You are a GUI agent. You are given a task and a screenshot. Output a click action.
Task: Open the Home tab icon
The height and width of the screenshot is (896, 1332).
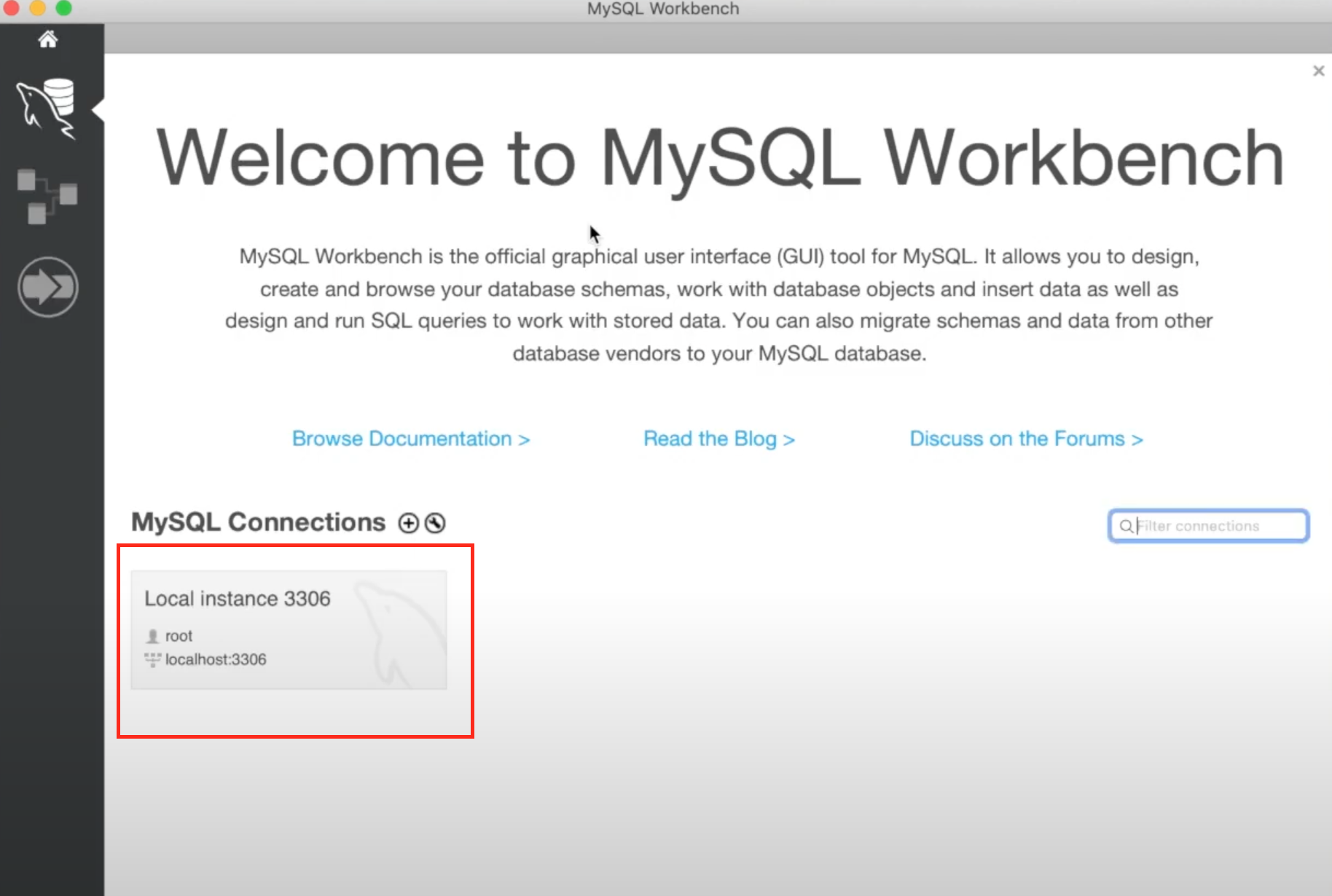tap(48, 39)
